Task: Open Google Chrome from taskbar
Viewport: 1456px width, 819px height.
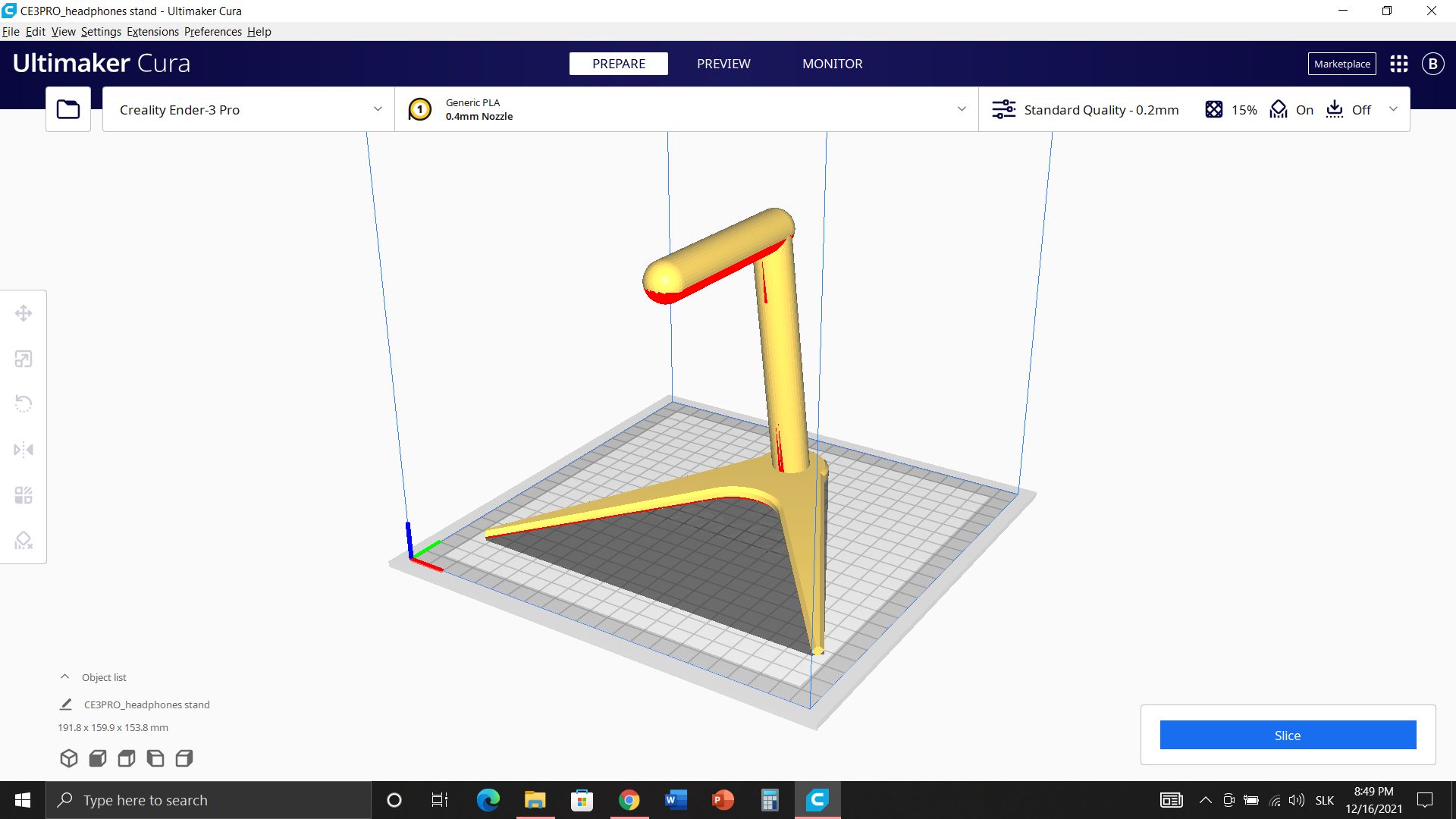Action: tap(629, 800)
